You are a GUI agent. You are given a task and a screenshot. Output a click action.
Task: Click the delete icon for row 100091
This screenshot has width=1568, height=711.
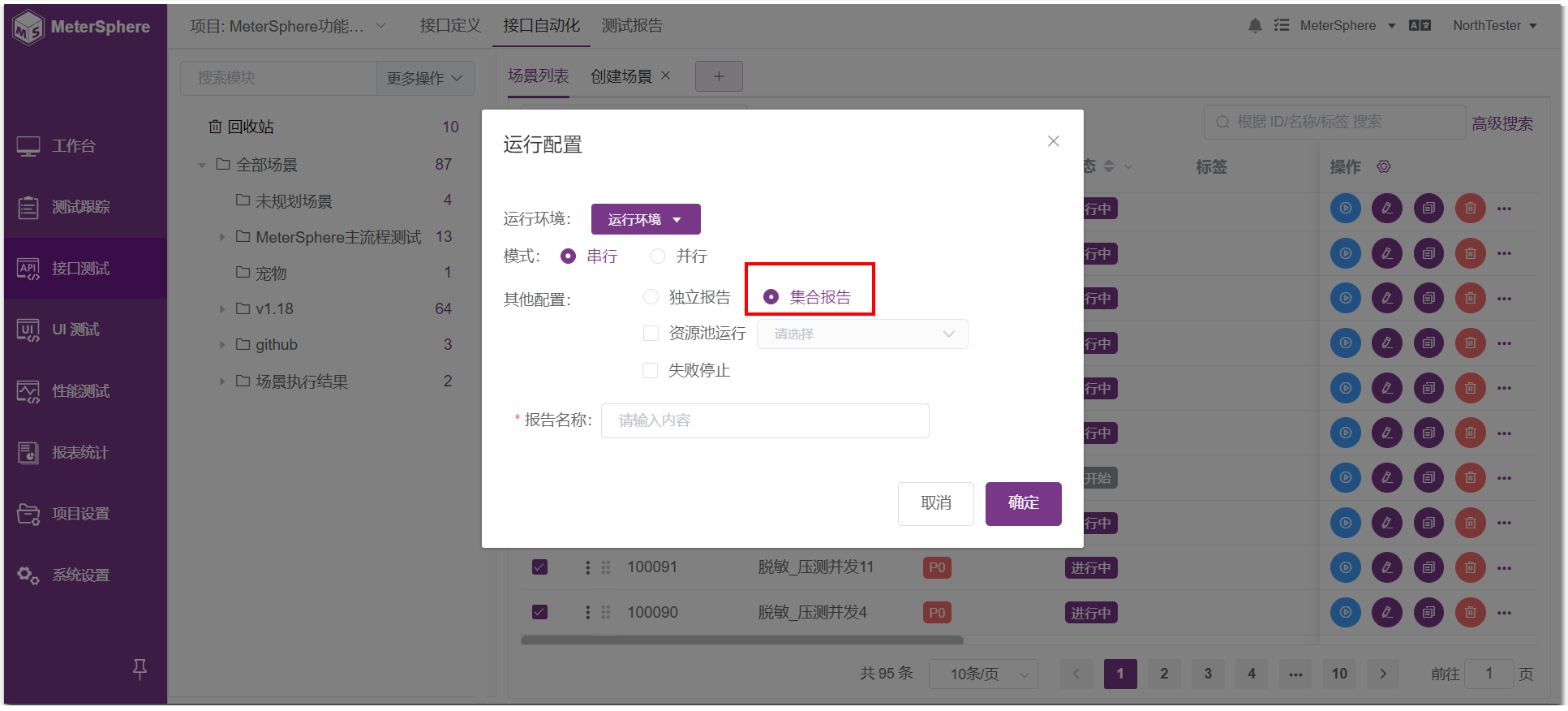(x=1470, y=567)
